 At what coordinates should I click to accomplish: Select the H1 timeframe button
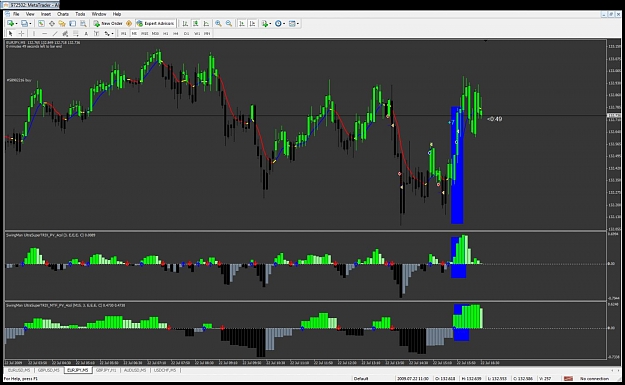pos(165,33)
